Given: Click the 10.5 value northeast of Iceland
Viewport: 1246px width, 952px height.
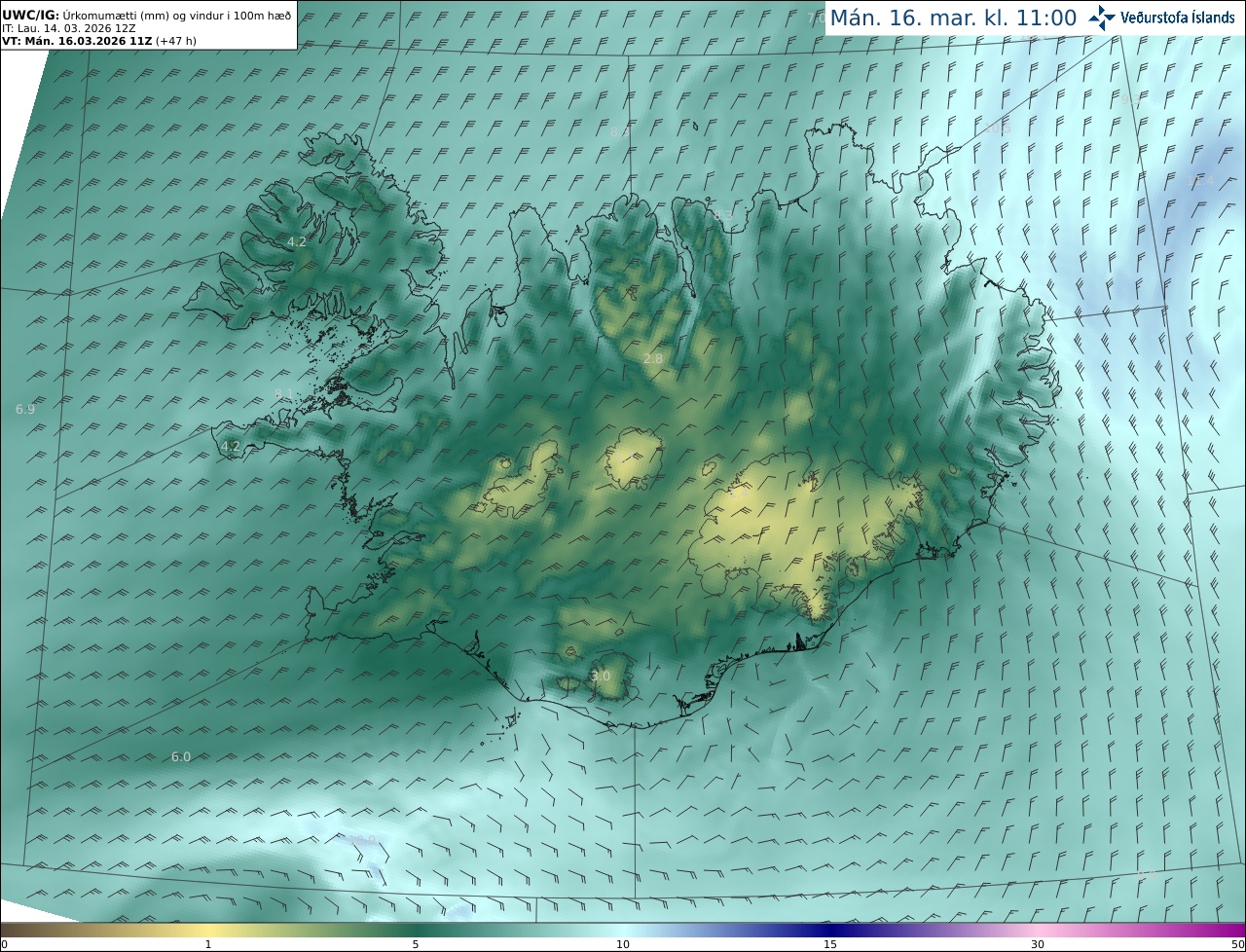Looking at the screenshot, I should pos(999,128).
